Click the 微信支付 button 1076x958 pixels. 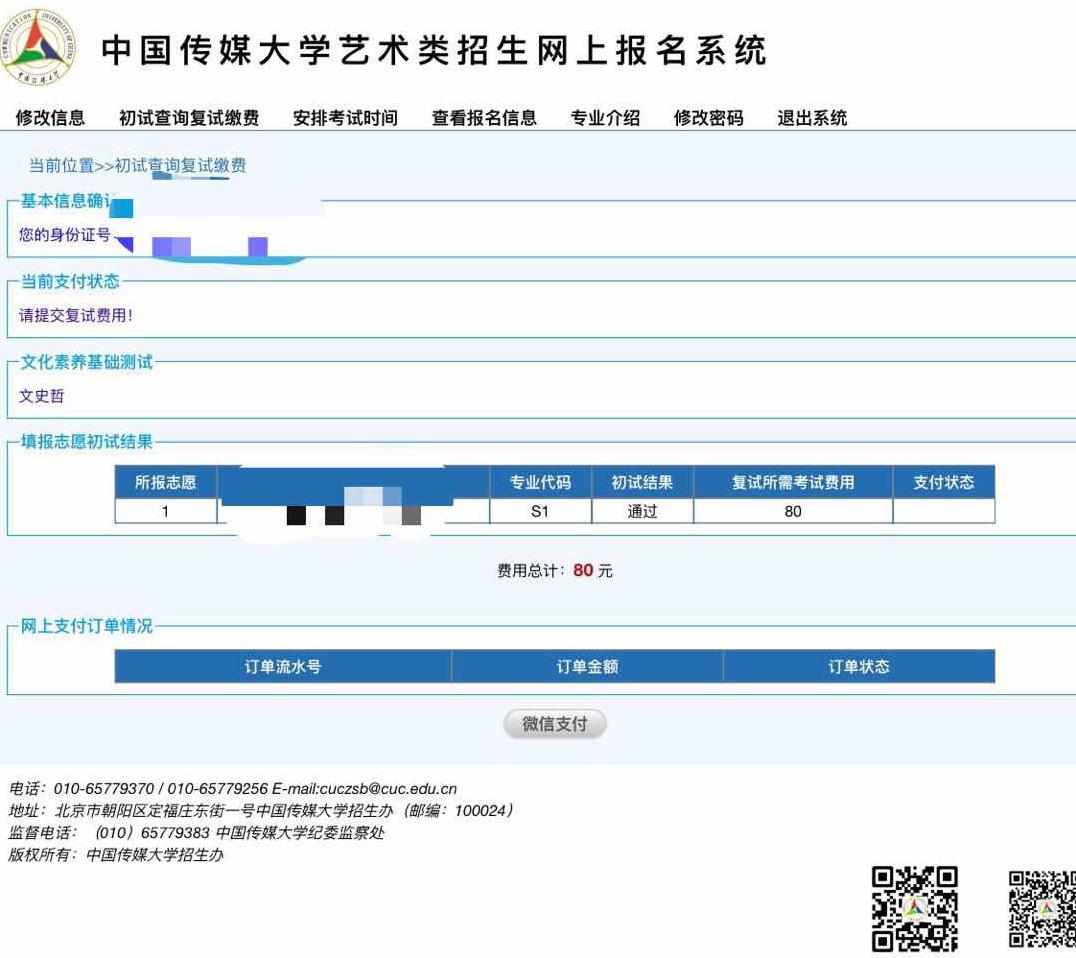[554, 724]
